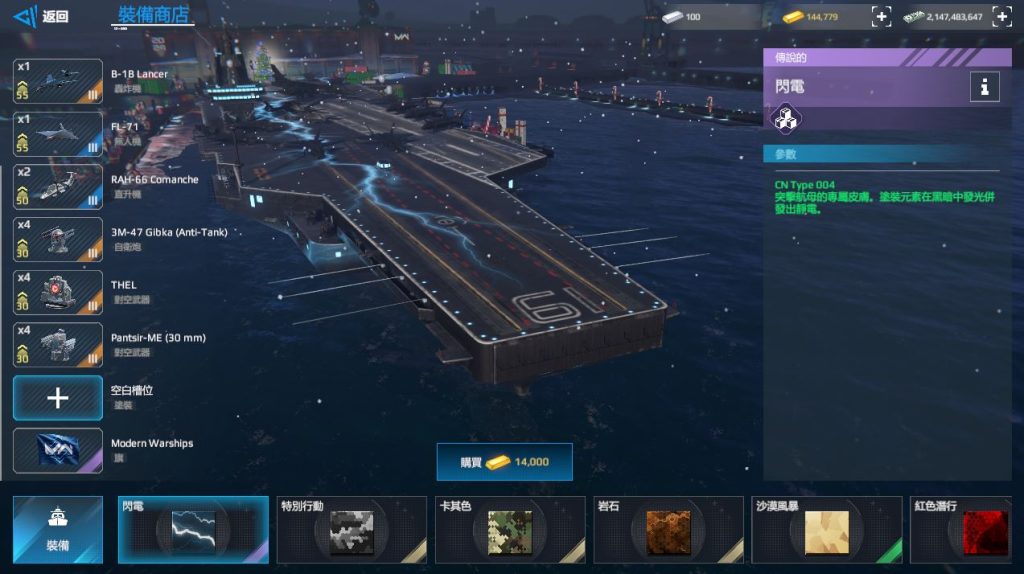Select the 3M-47 Gibka turret slot
Viewport: 1024px width, 574px height.
pyautogui.click(x=58, y=240)
